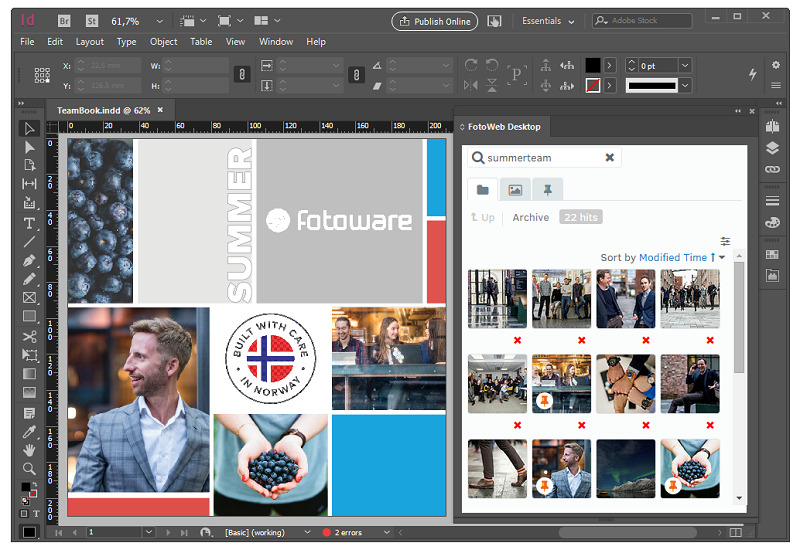Screen dimensions: 800x553
Task: Toggle constrain width and height proportions
Action: point(242,74)
